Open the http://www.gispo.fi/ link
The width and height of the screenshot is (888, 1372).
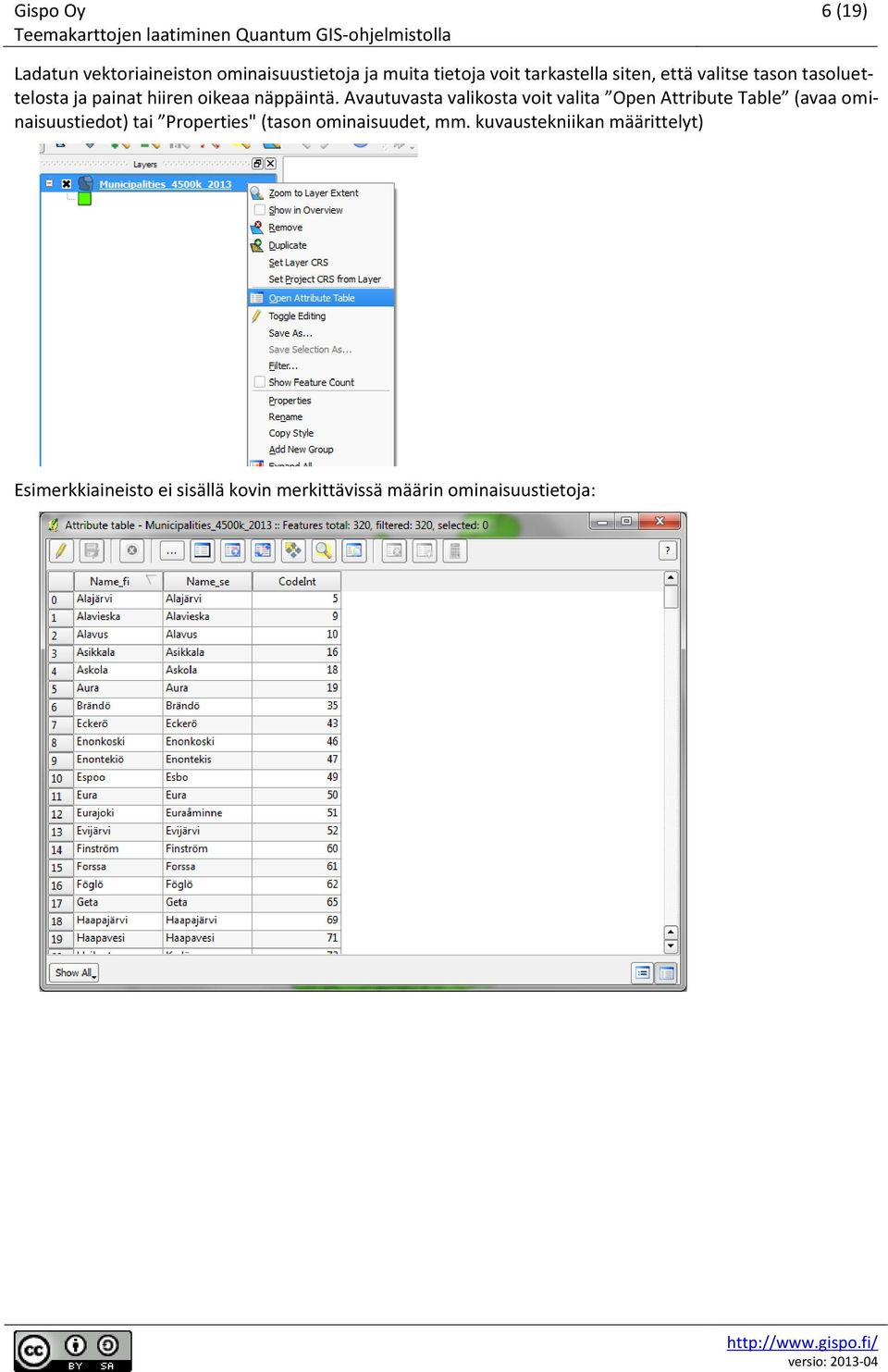pos(802,1342)
